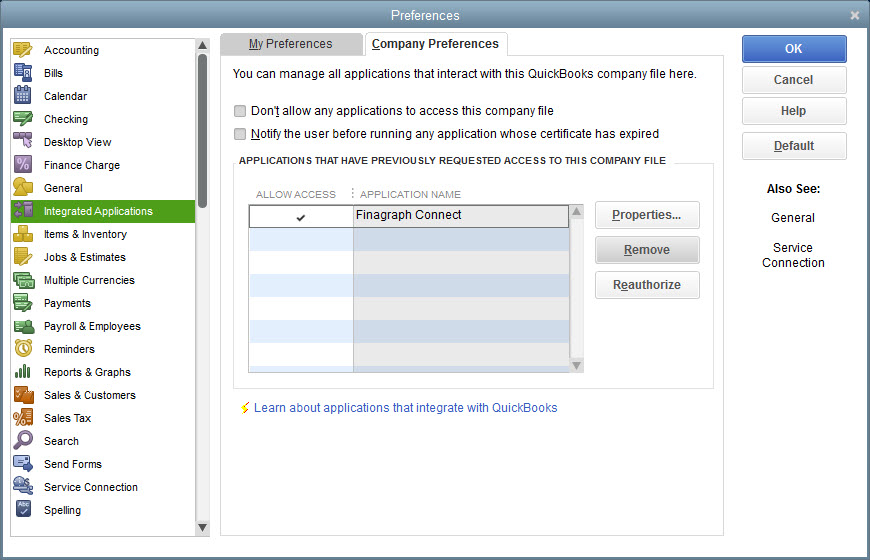870x560 pixels.
Task: Open Properties for selected application
Action: [x=647, y=215]
